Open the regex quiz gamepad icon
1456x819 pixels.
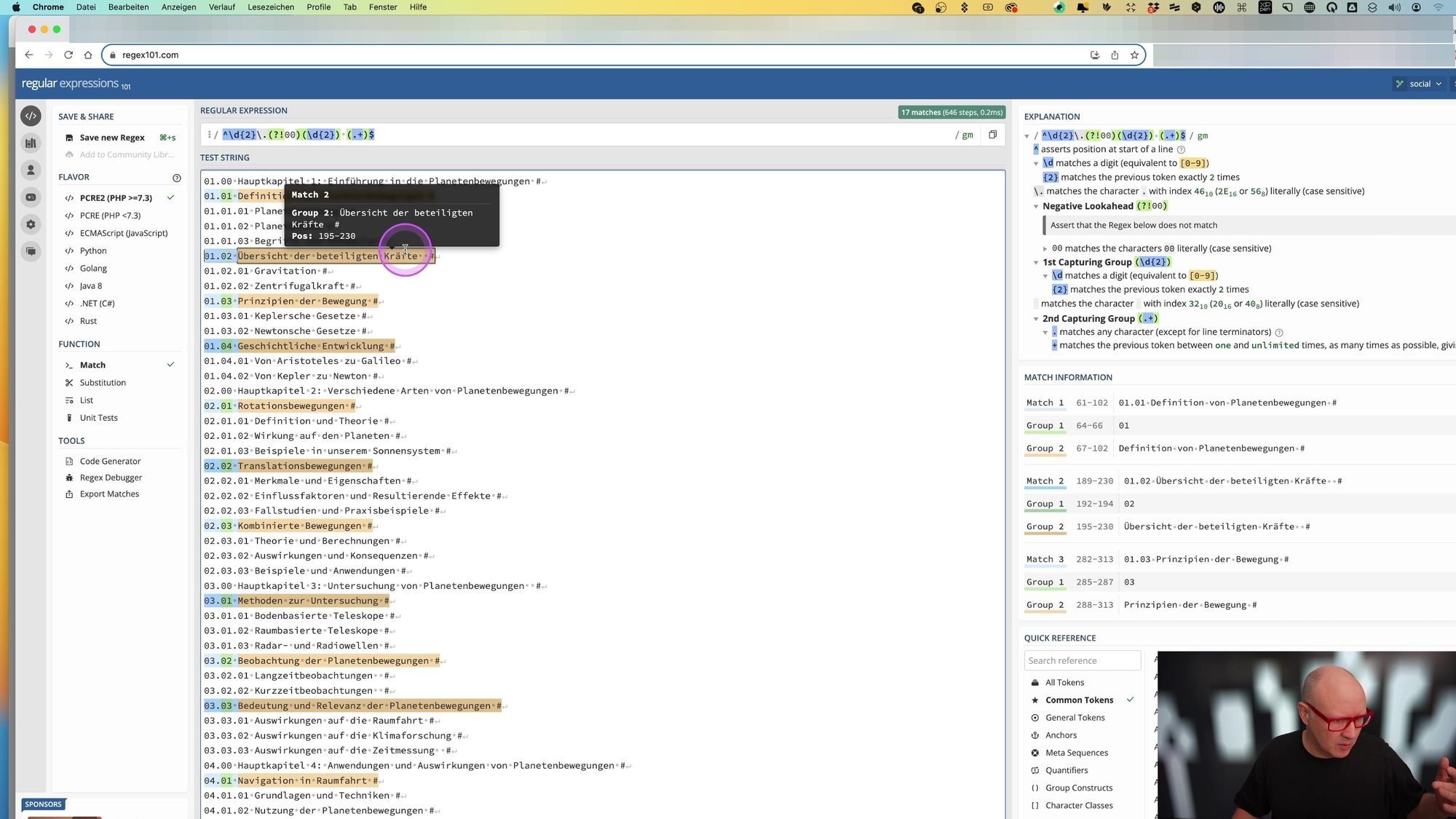(31, 197)
